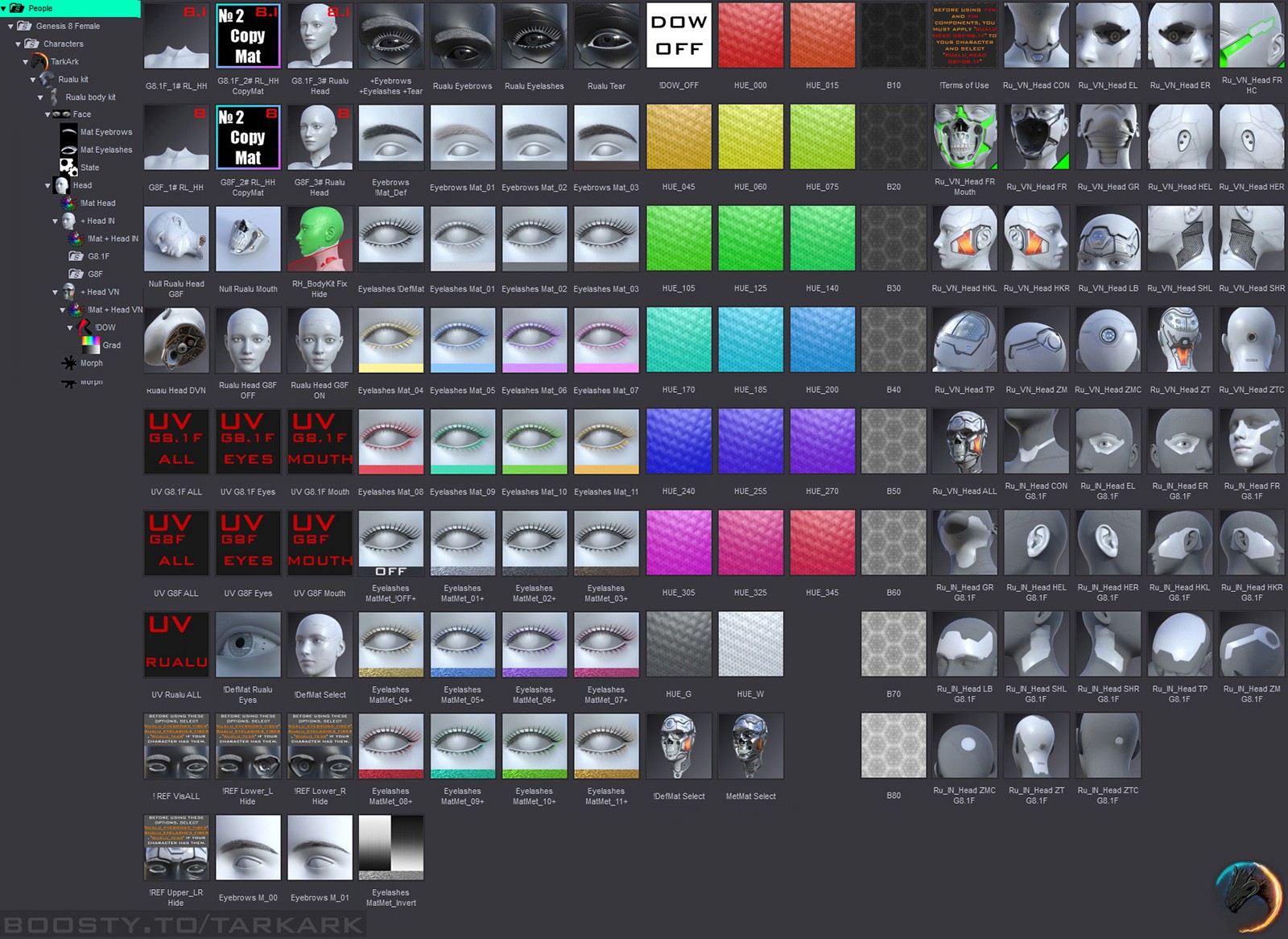The height and width of the screenshot is (939, 1288).
Task: Select the B50 hex pattern preset
Action: (x=894, y=441)
